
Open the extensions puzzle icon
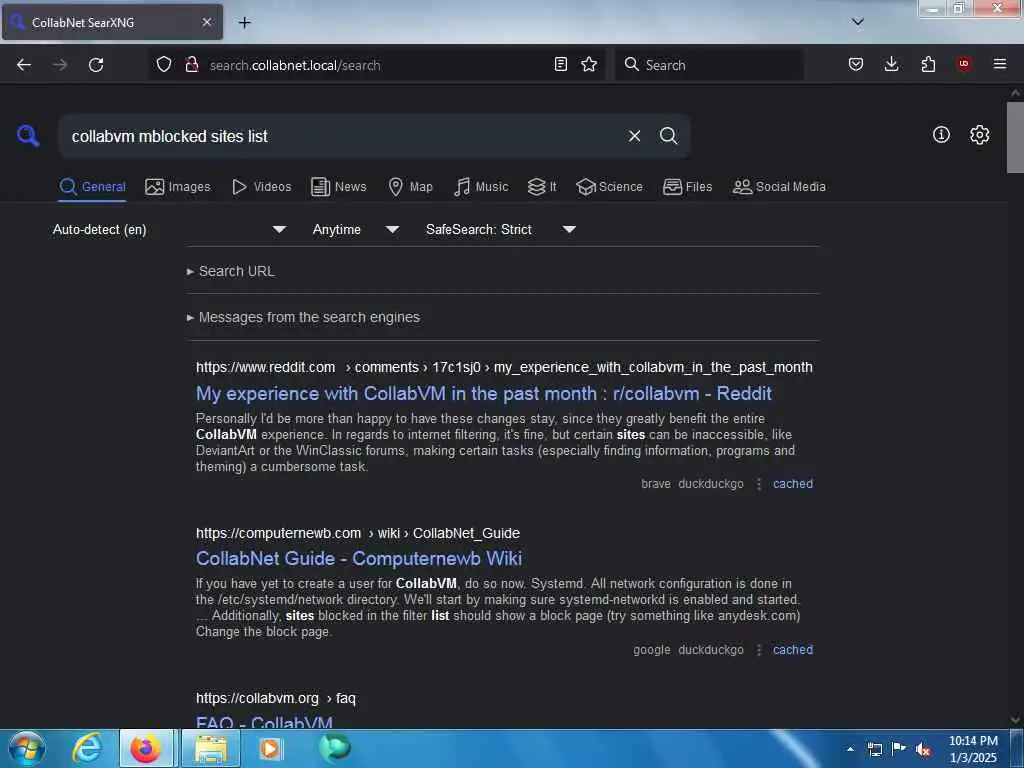tap(928, 64)
